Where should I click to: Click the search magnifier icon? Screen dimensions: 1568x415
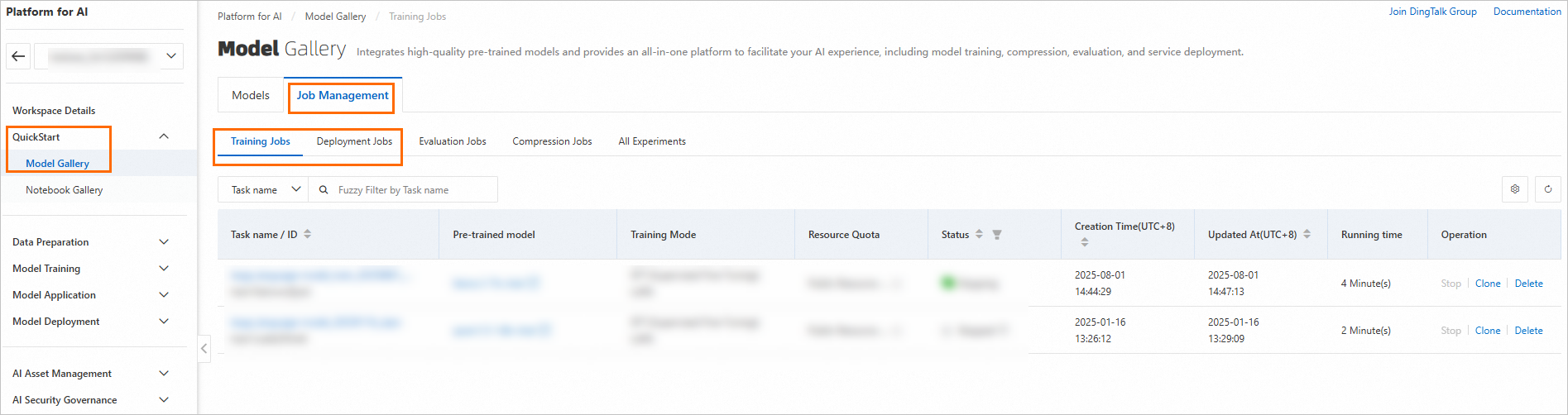[x=324, y=190]
